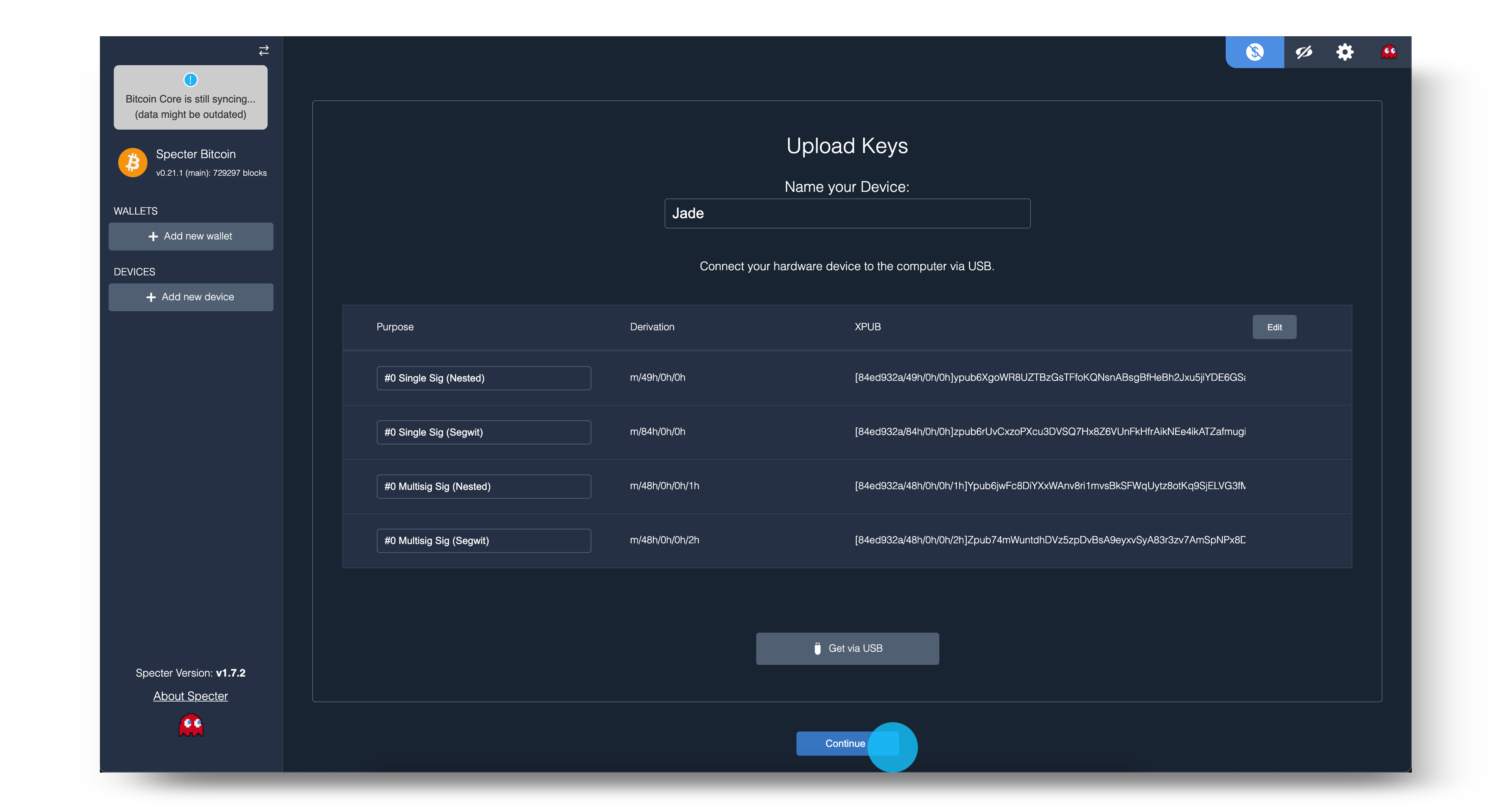Viewport: 1508px width, 812px height.
Task: Click the plus icon of Add new wallet
Action: coord(153,236)
